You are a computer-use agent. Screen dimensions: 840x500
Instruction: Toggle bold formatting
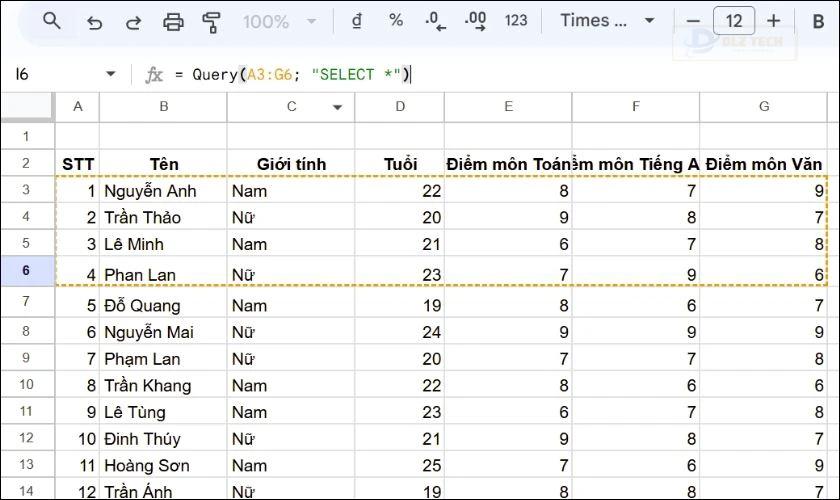818,21
